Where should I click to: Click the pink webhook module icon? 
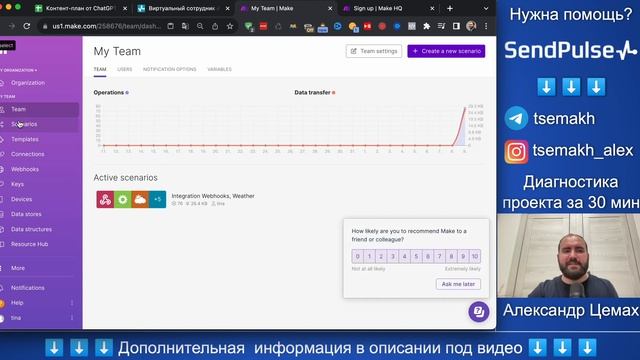click(x=105, y=199)
